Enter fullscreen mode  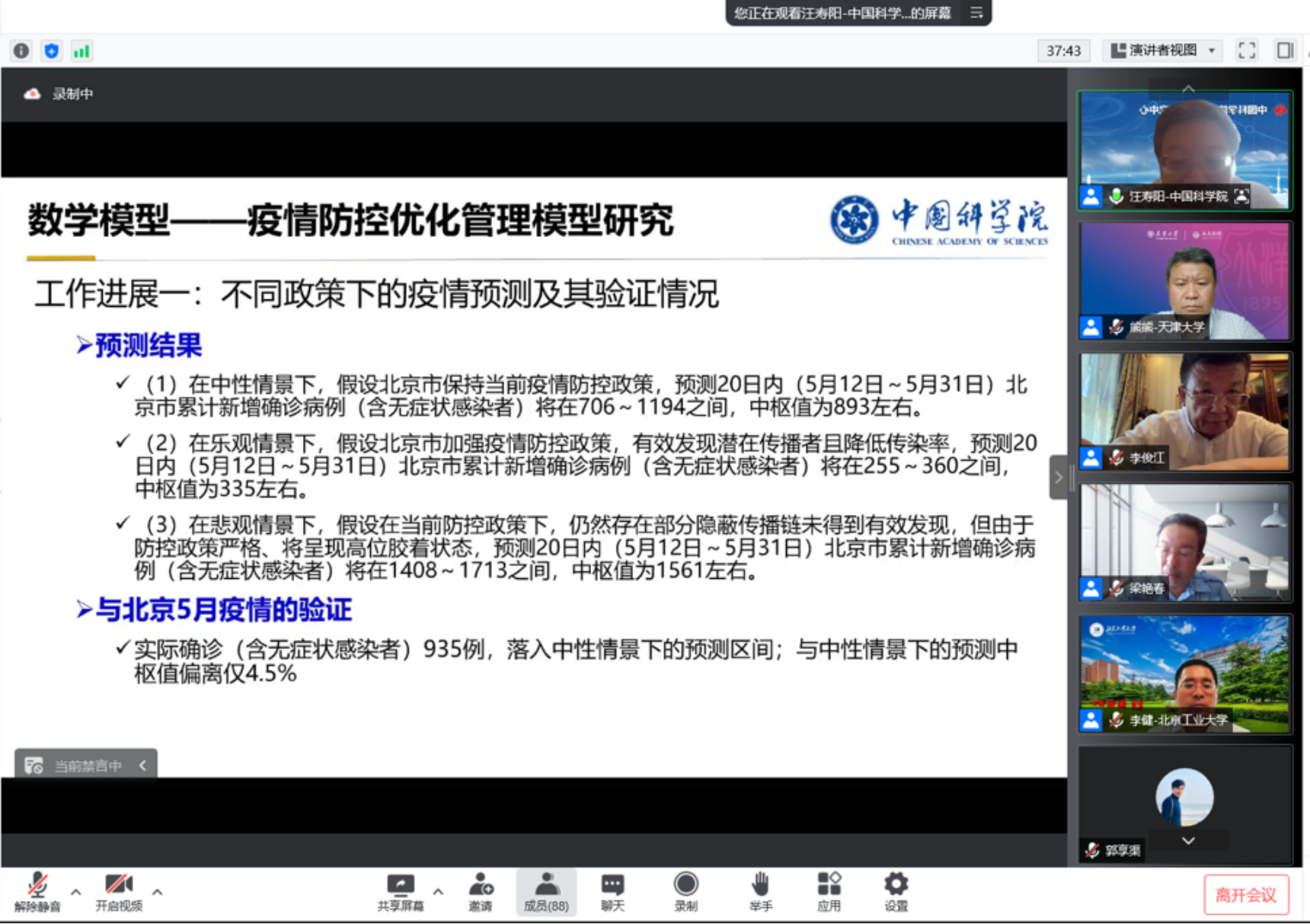point(1247,51)
